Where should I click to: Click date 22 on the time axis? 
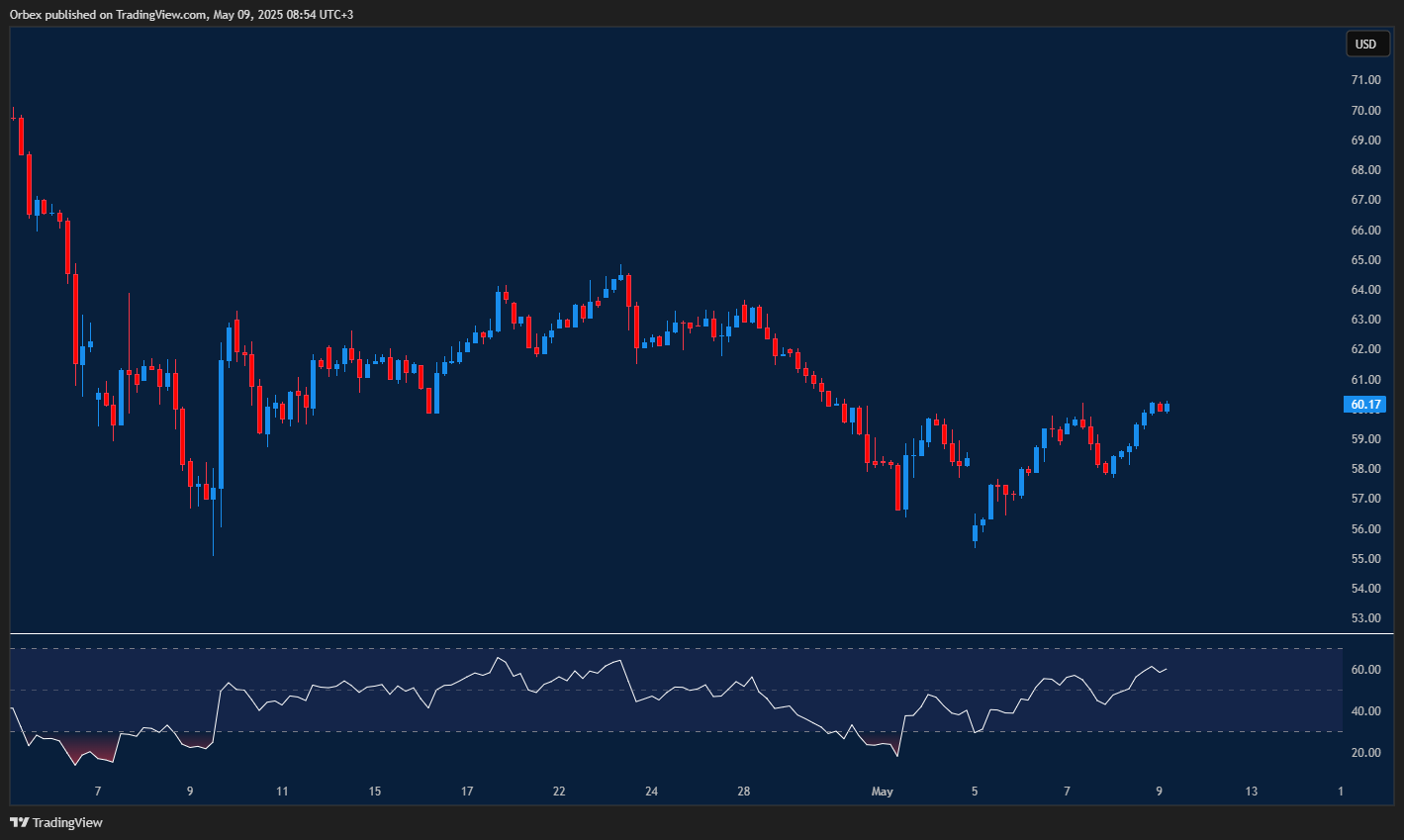559,792
